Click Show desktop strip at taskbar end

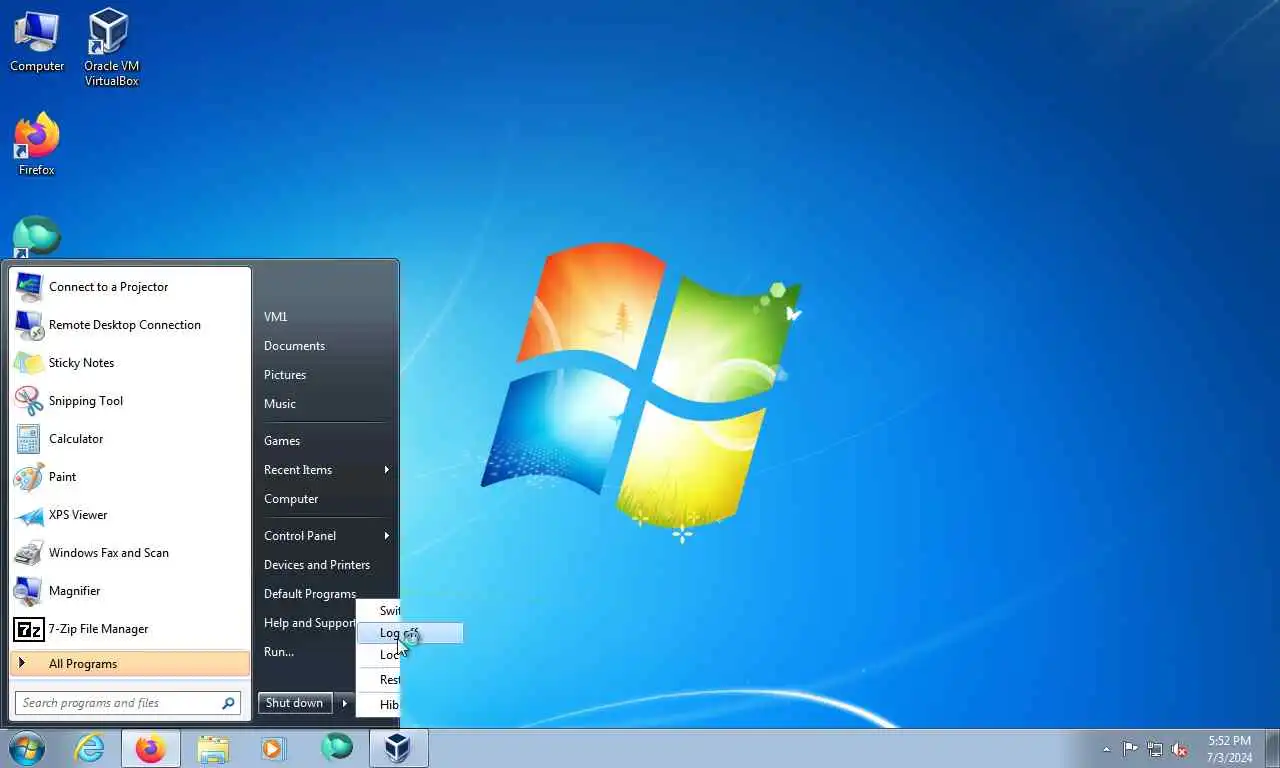[1272, 749]
